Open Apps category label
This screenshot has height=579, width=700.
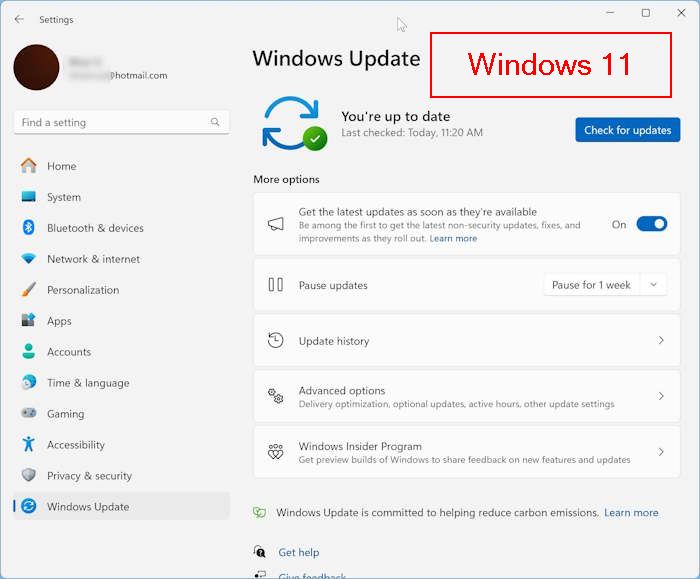(59, 321)
